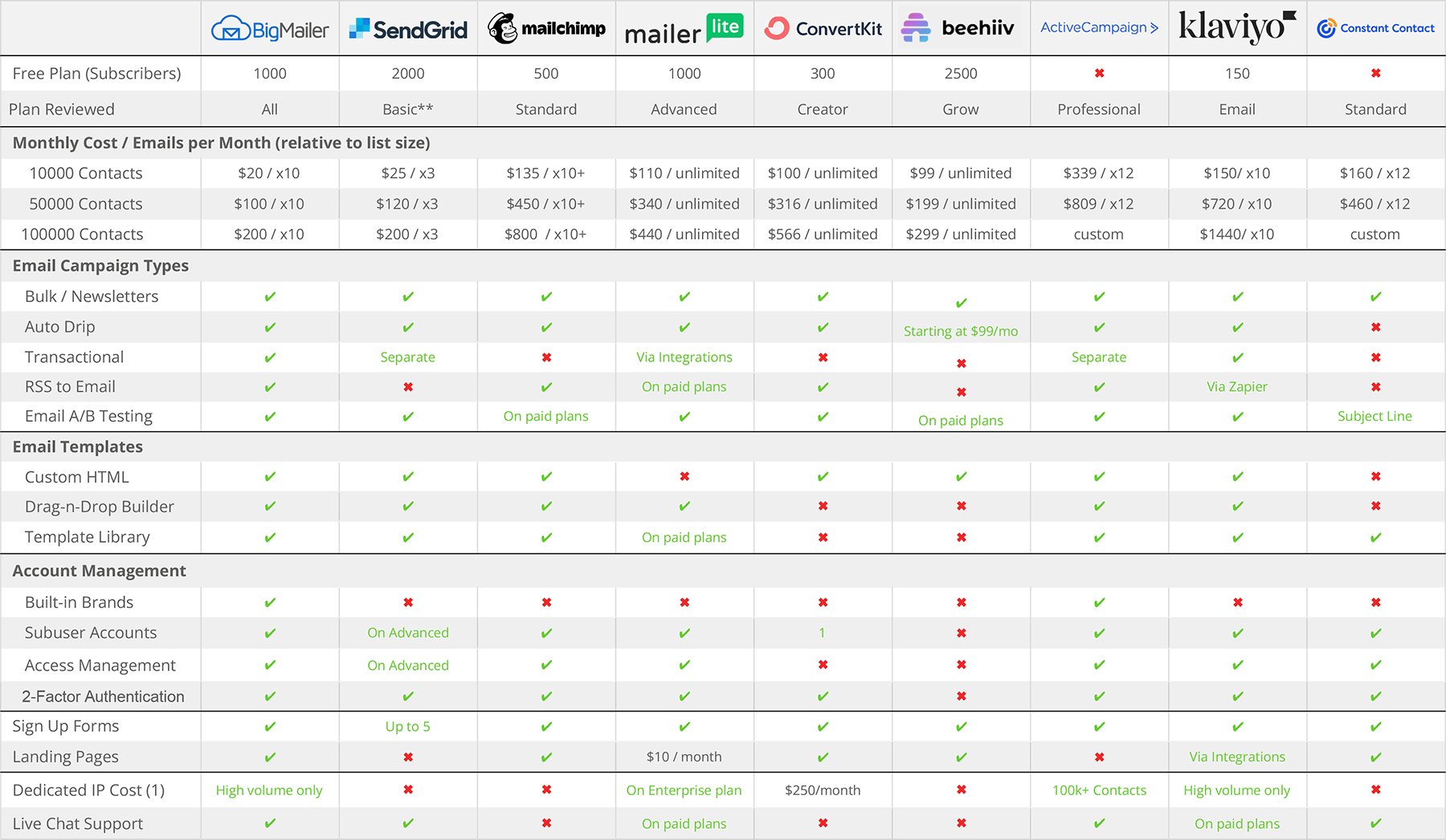
Task: Click the Mailchimp logo
Action: coord(546,28)
